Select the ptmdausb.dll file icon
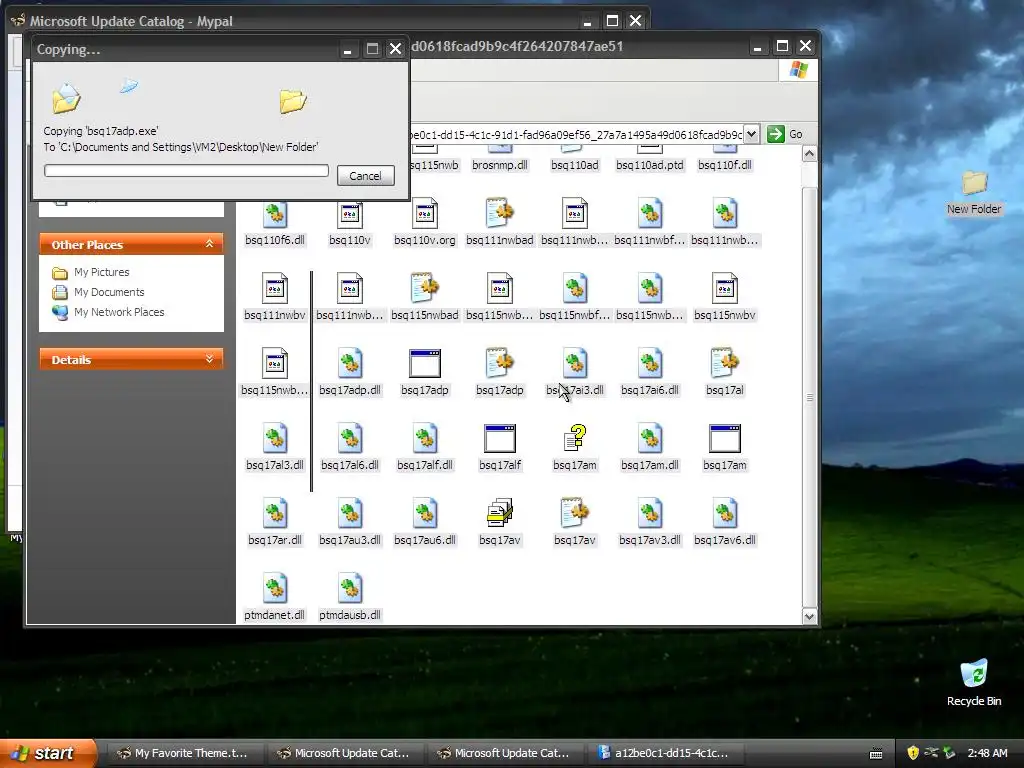This screenshot has width=1024, height=768. pyautogui.click(x=350, y=589)
